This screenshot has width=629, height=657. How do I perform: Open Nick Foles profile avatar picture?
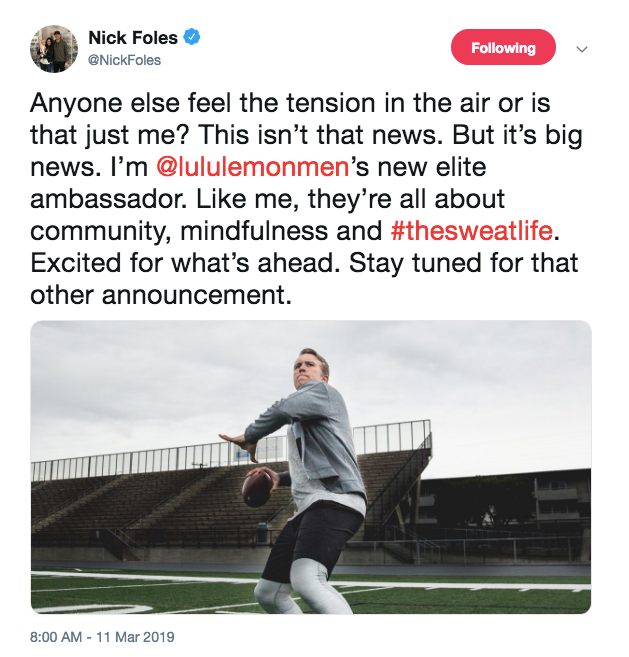tap(53, 48)
